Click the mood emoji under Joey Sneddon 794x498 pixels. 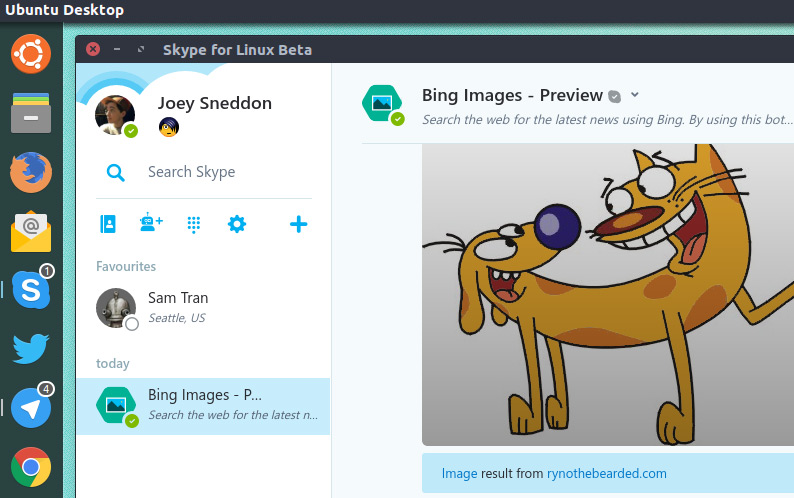[169, 127]
